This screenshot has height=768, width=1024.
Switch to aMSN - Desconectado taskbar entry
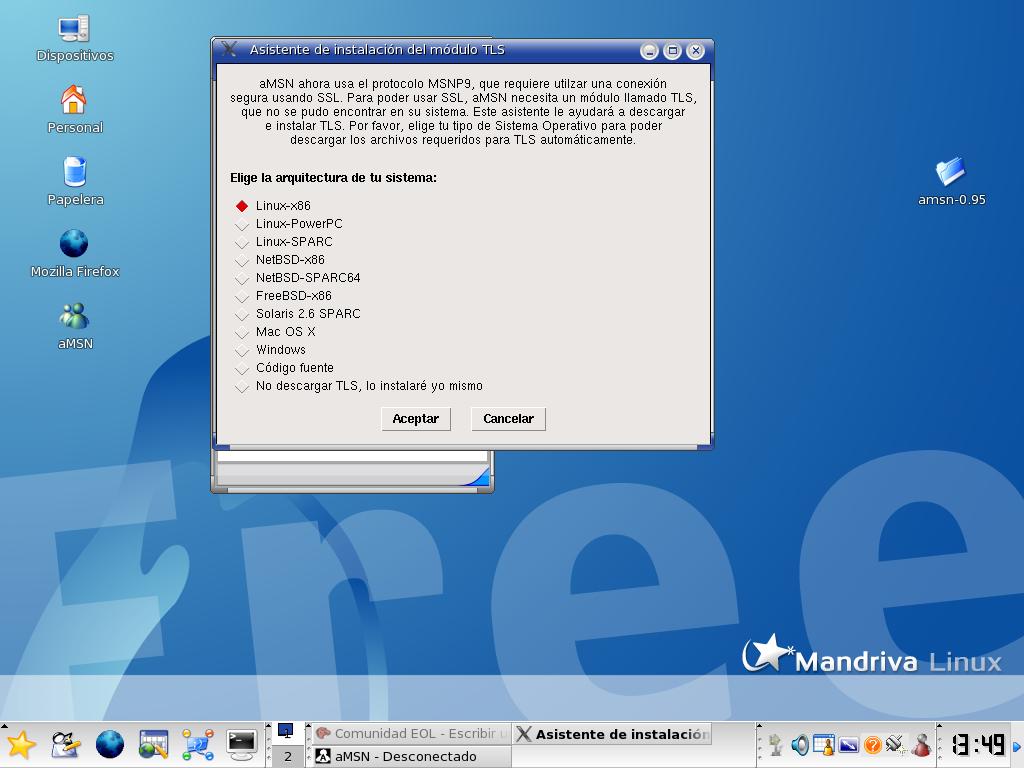click(411, 756)
